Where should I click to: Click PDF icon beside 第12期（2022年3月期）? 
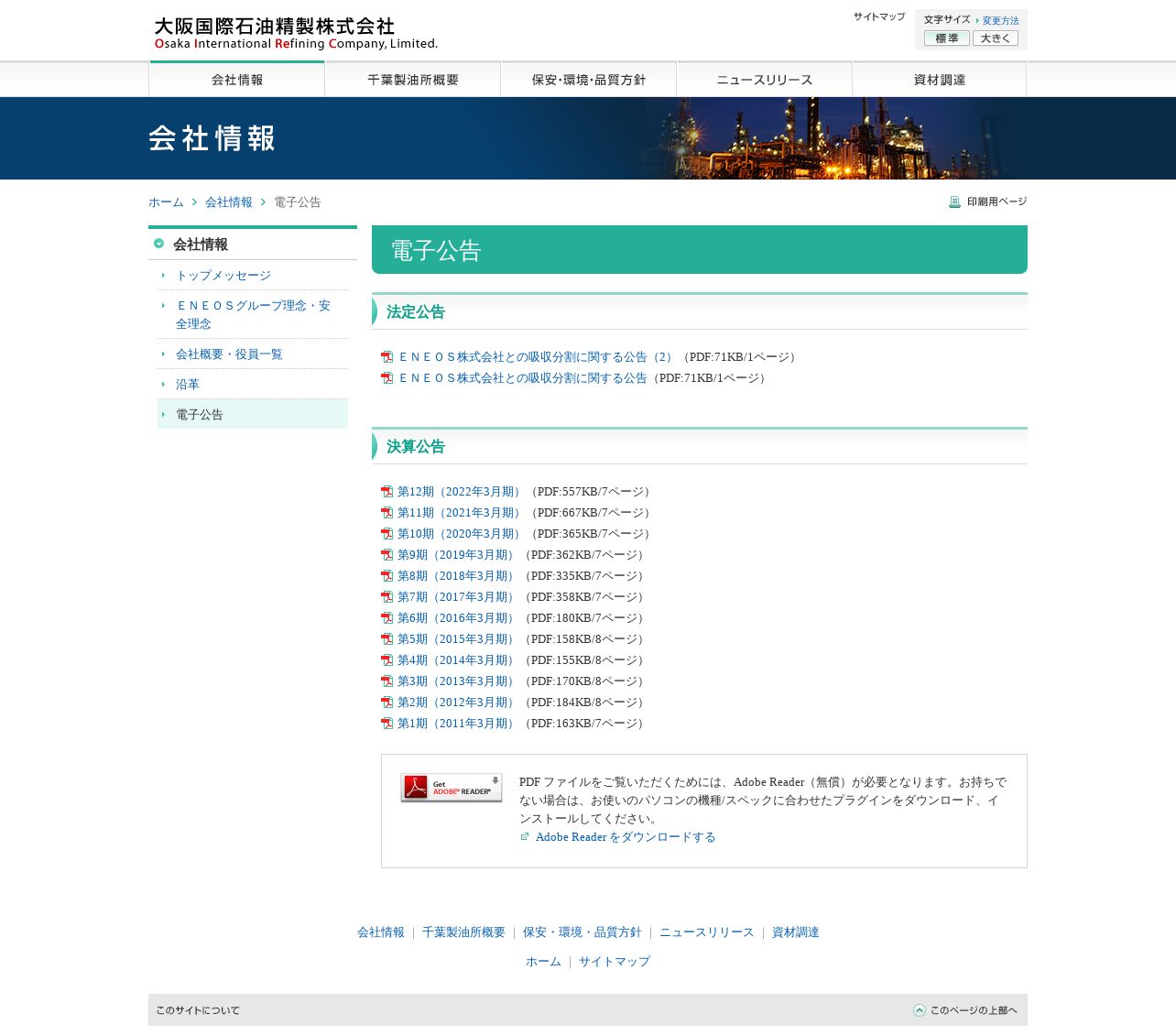coord(387,492)
